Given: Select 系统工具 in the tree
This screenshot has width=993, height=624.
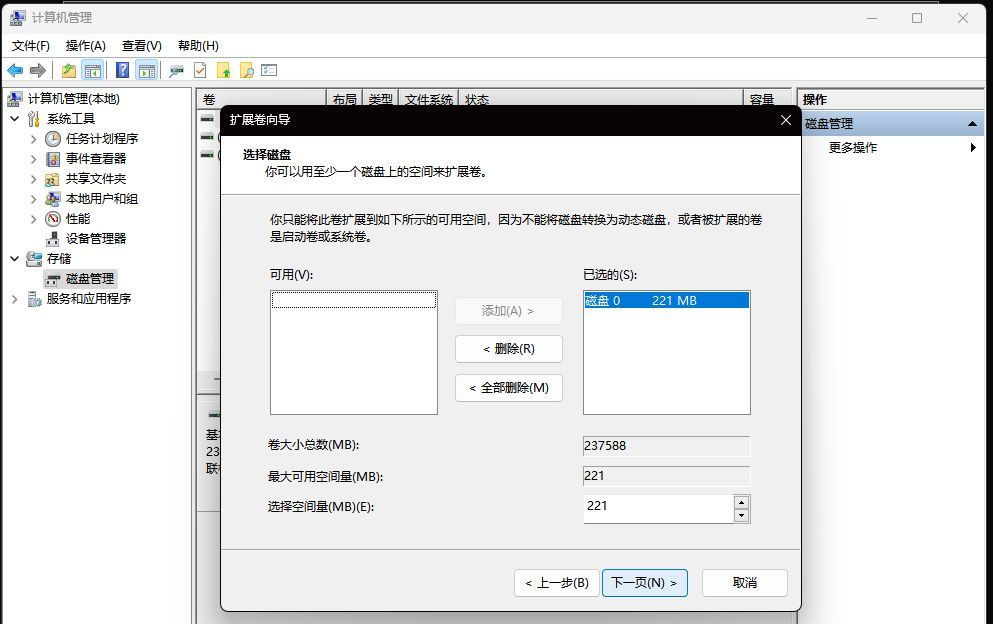Looking at the screenshot, I should point(71,119).
